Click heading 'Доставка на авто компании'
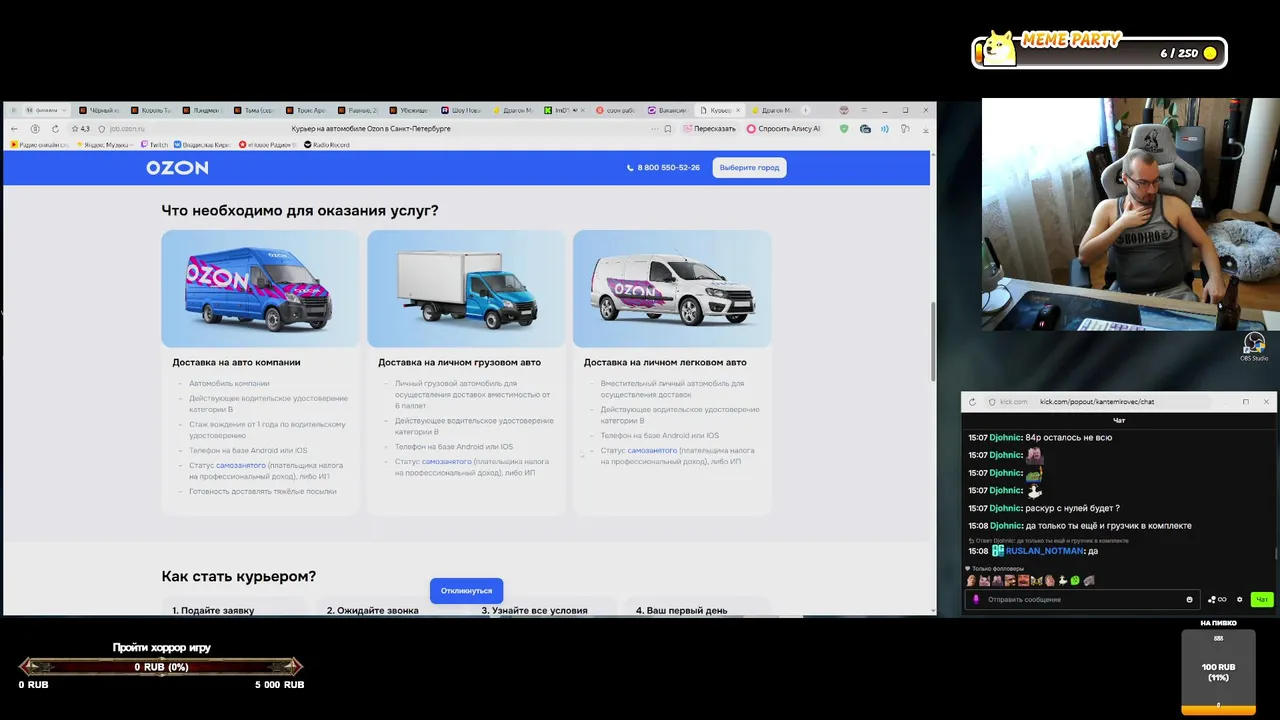 click(x=236, y=362)
